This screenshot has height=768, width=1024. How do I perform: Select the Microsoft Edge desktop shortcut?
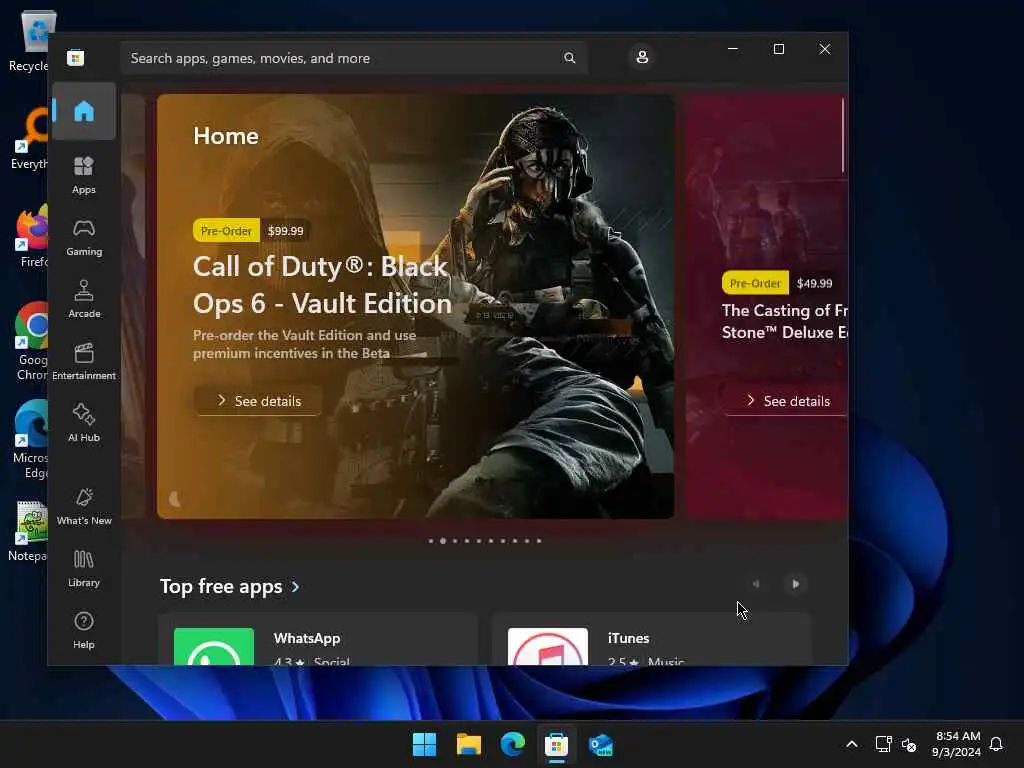tap(31, 439)
